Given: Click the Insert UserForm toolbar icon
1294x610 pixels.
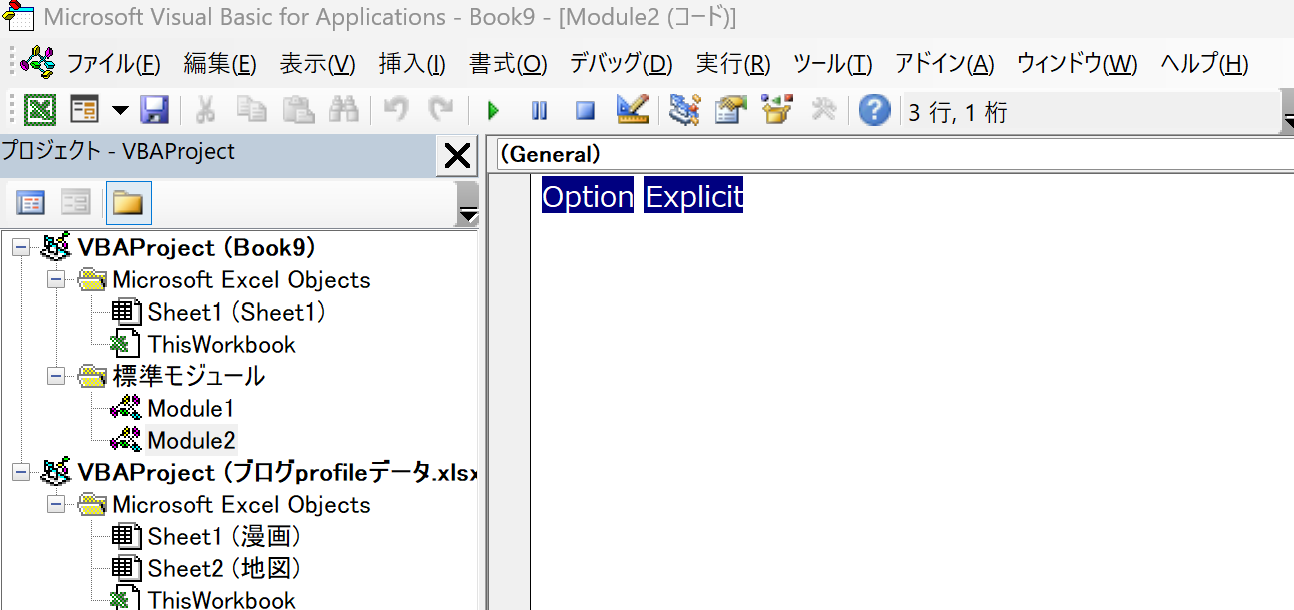Looking at the screenshot, I should point(85,110).
